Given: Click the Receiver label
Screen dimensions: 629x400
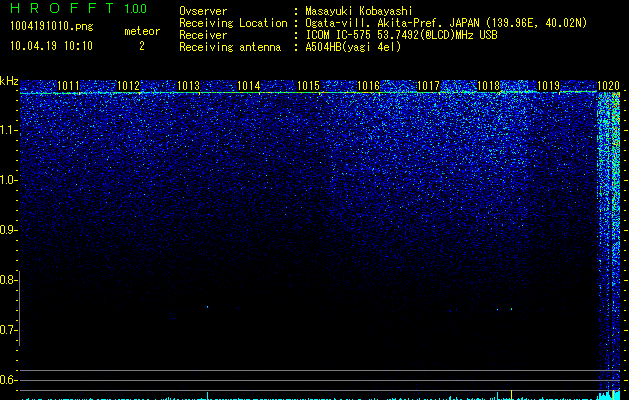Looking at the screenshot, I should click(203, 35).
